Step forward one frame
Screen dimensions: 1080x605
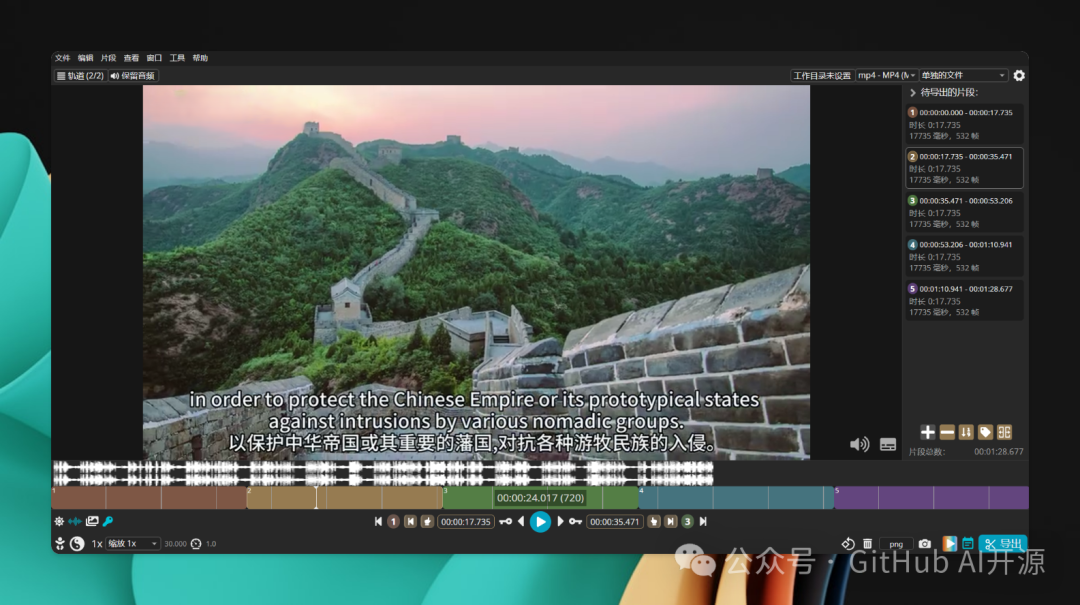pos(560,522)
